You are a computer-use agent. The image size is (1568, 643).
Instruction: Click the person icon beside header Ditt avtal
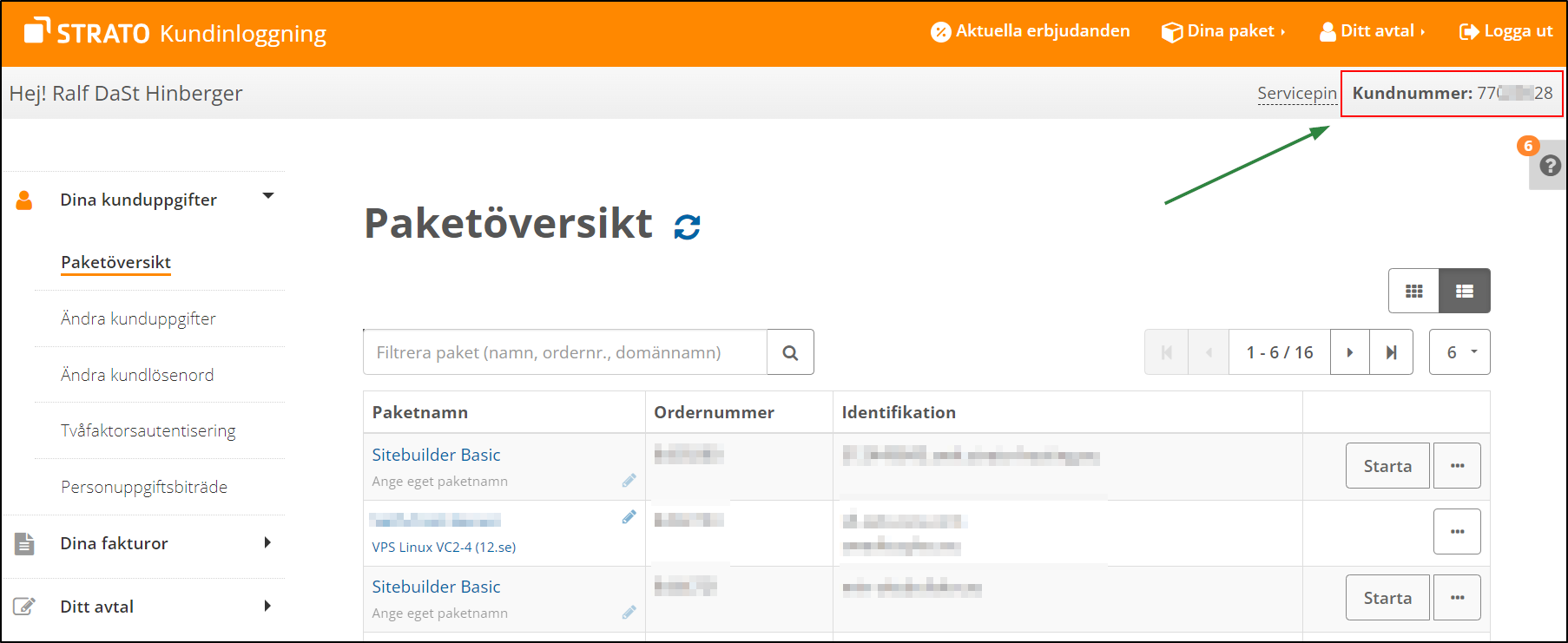[x=1328, y=32]
